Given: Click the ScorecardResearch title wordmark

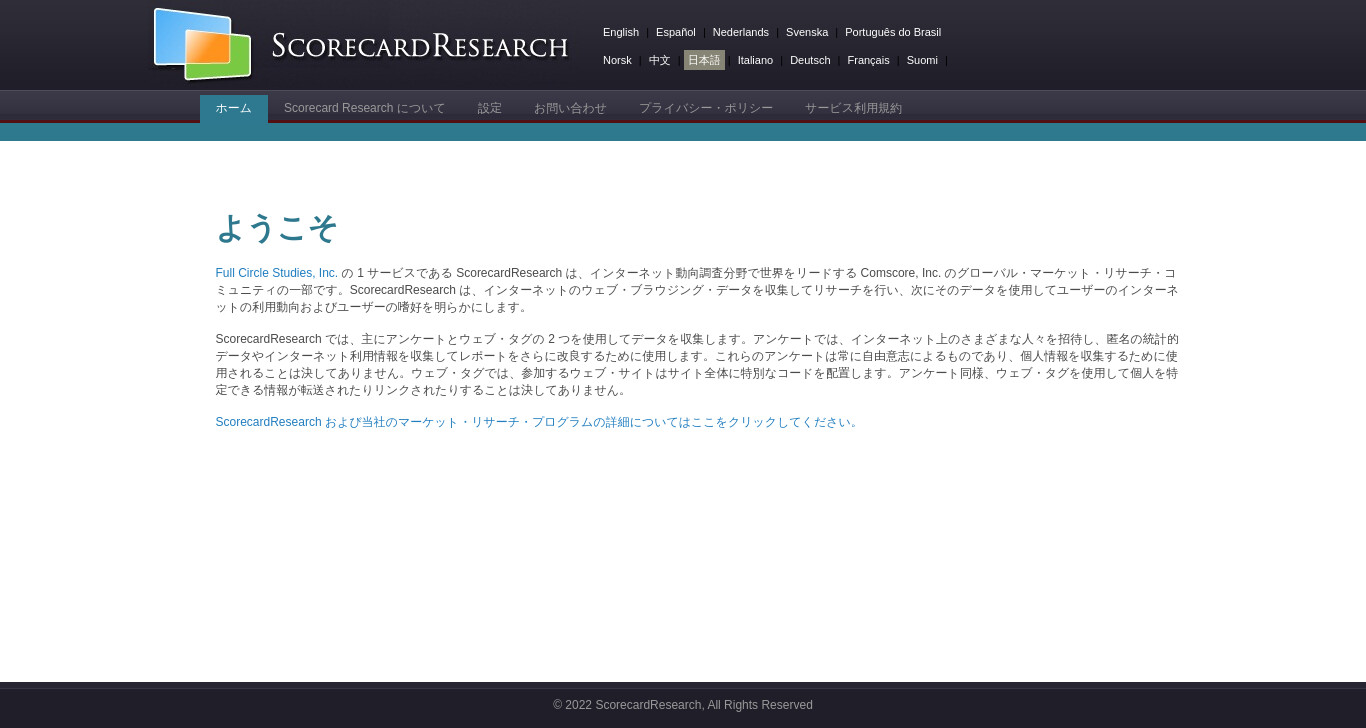Looking at the screenshot, I should tap(419, 46).
